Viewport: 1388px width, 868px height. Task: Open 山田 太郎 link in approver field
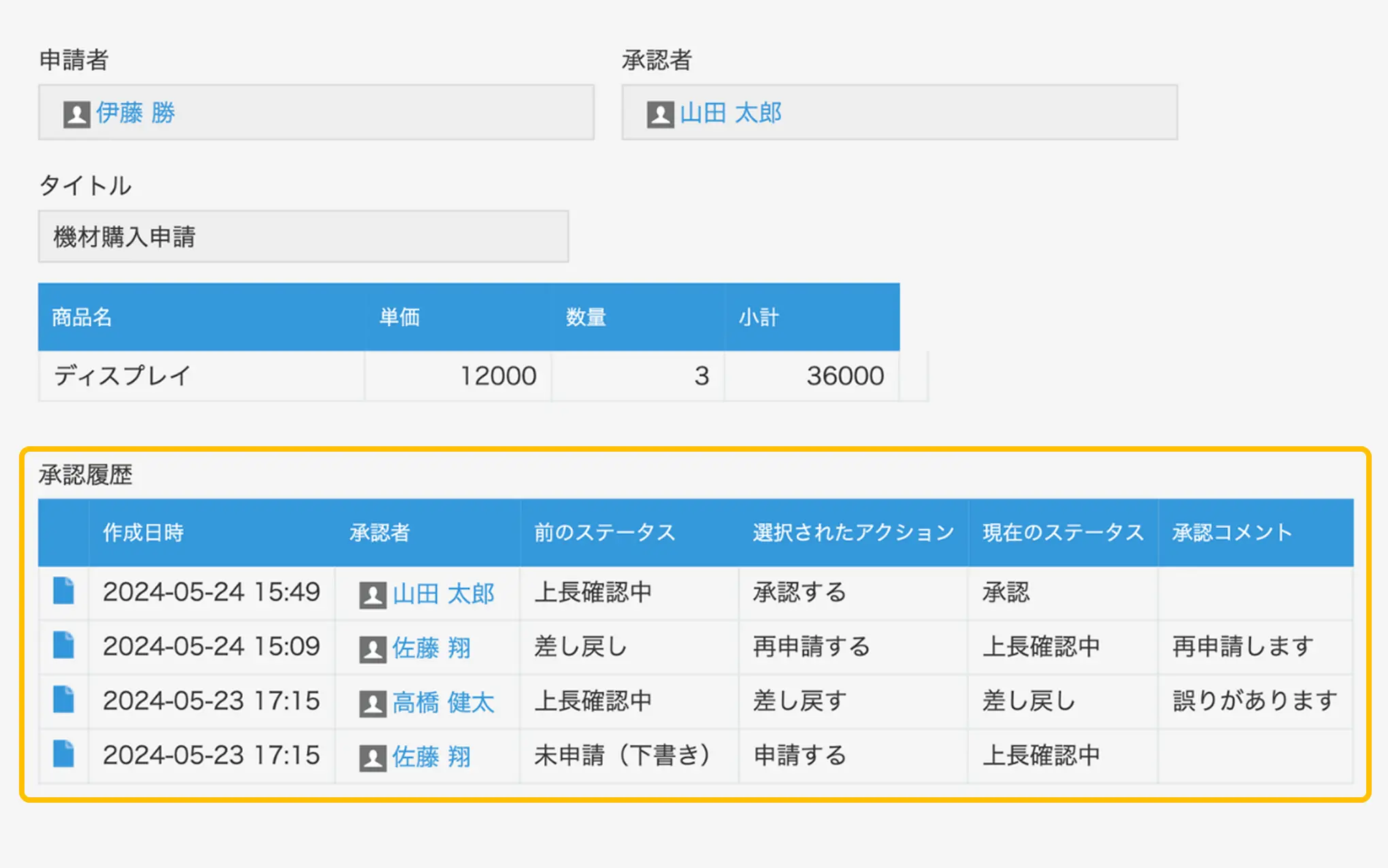point(731,112)
